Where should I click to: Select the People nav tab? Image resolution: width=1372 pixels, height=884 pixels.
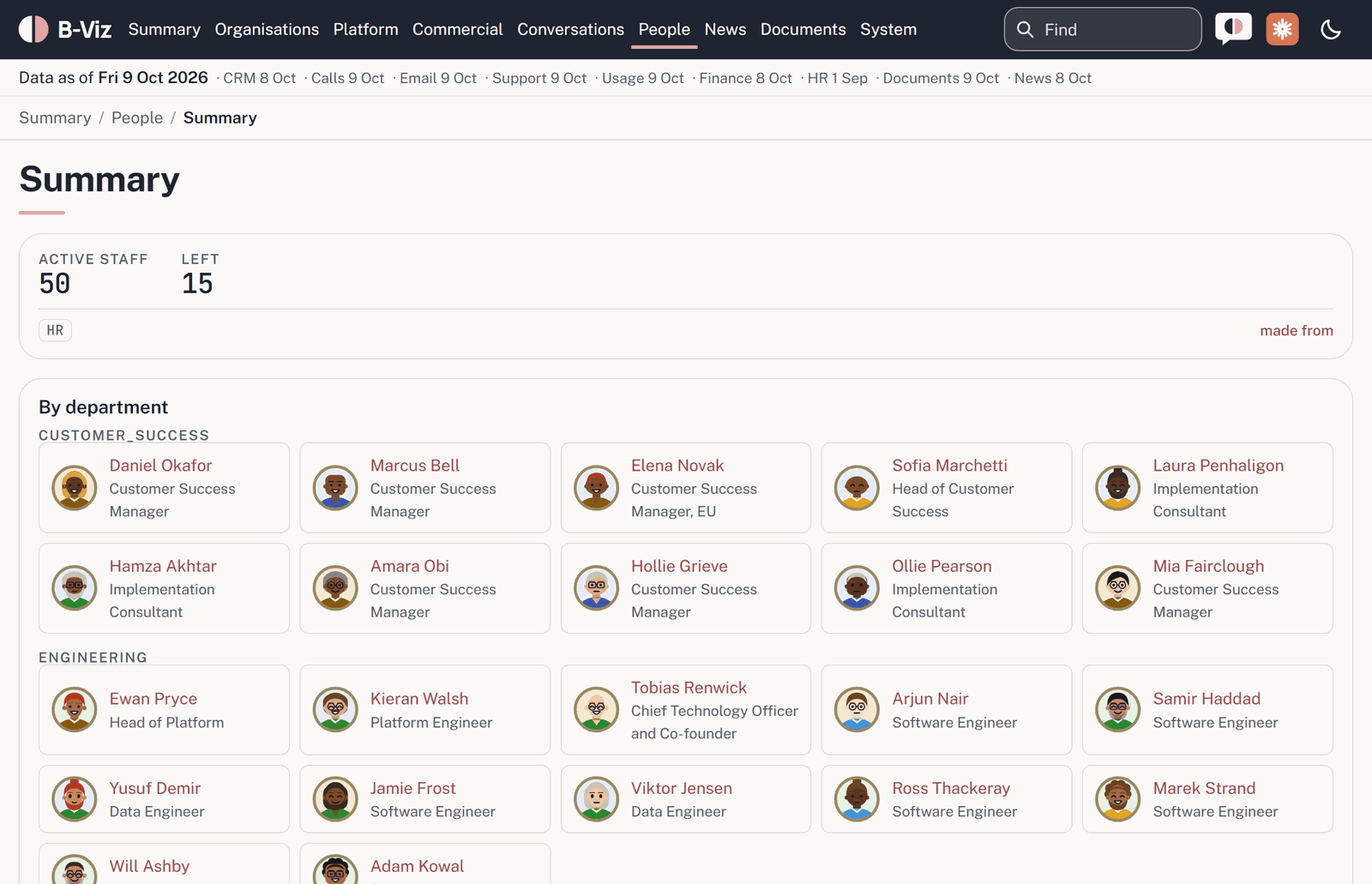[664, 29]
